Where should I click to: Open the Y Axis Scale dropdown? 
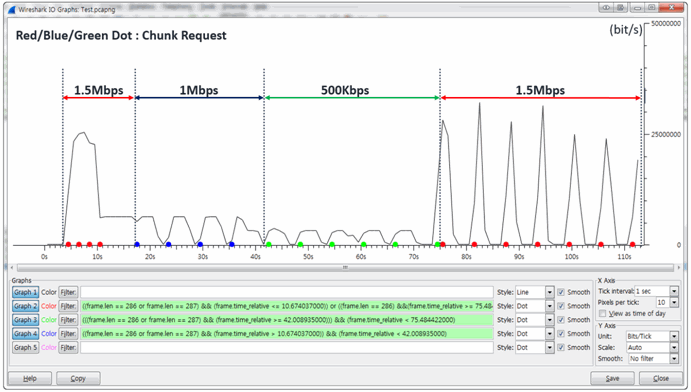(652, 347)
